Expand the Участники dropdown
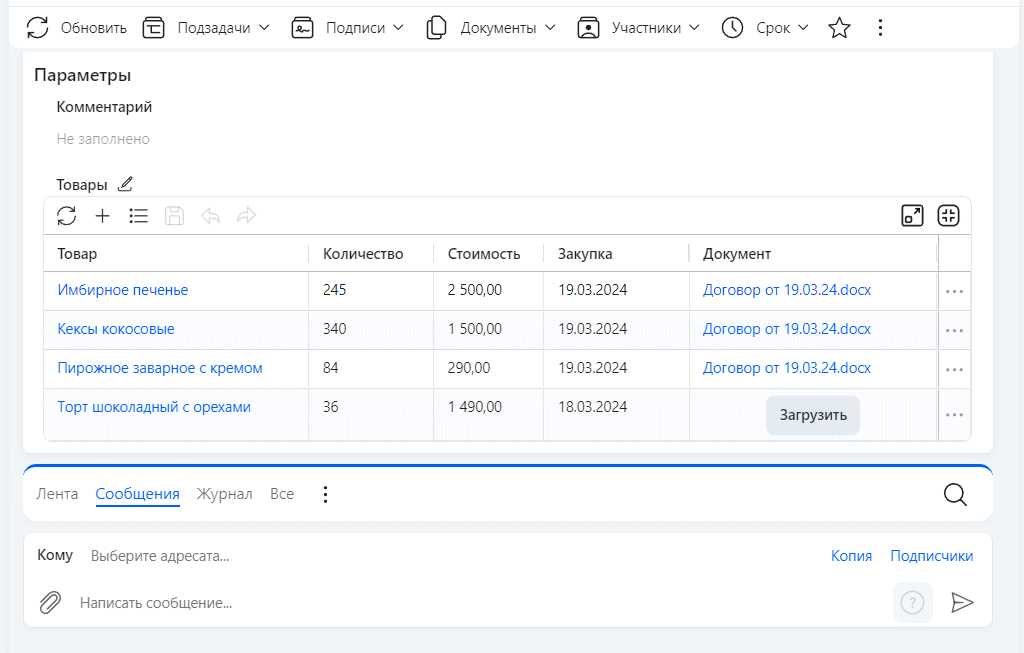The width and height of the screenshot is (1024, 653). click(x=638, y=27)
